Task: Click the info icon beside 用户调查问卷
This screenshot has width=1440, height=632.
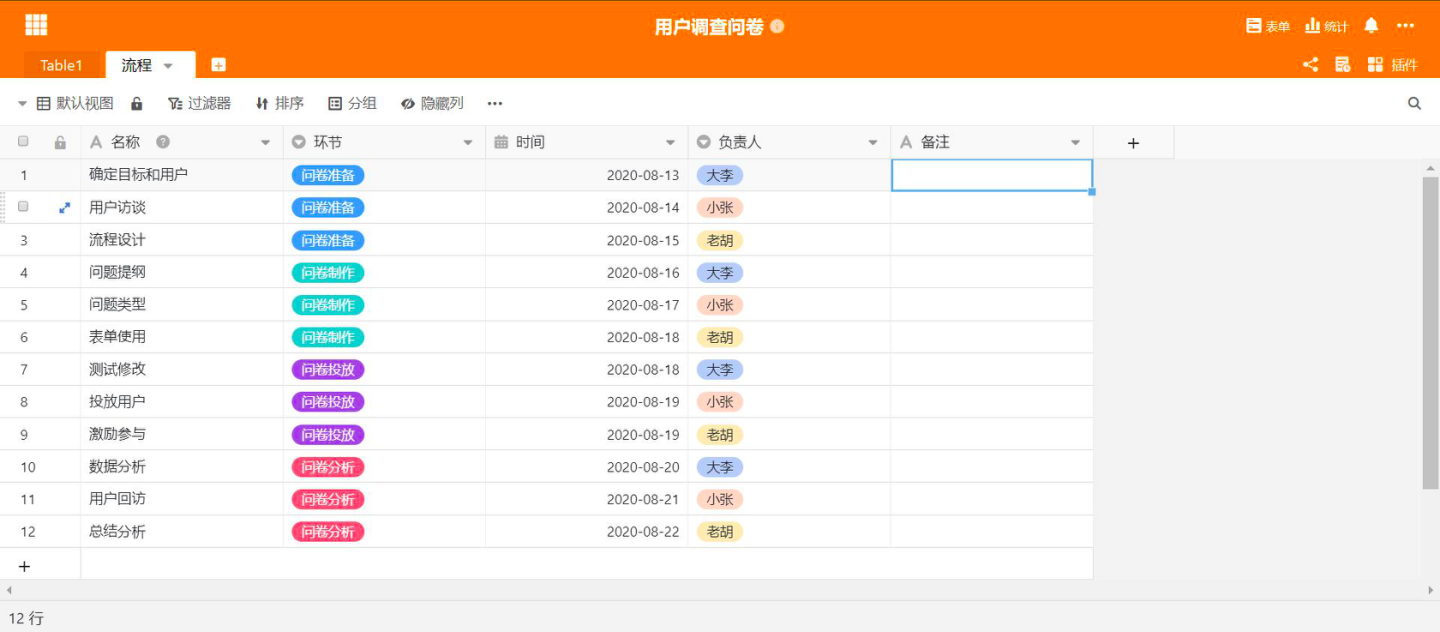Action: point(778,27)
